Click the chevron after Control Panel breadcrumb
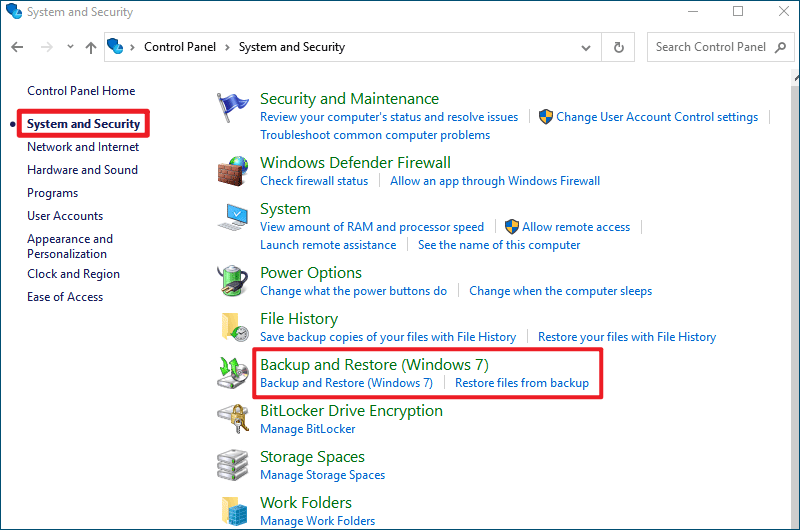 pyautogui.click(x=228, y=47)
